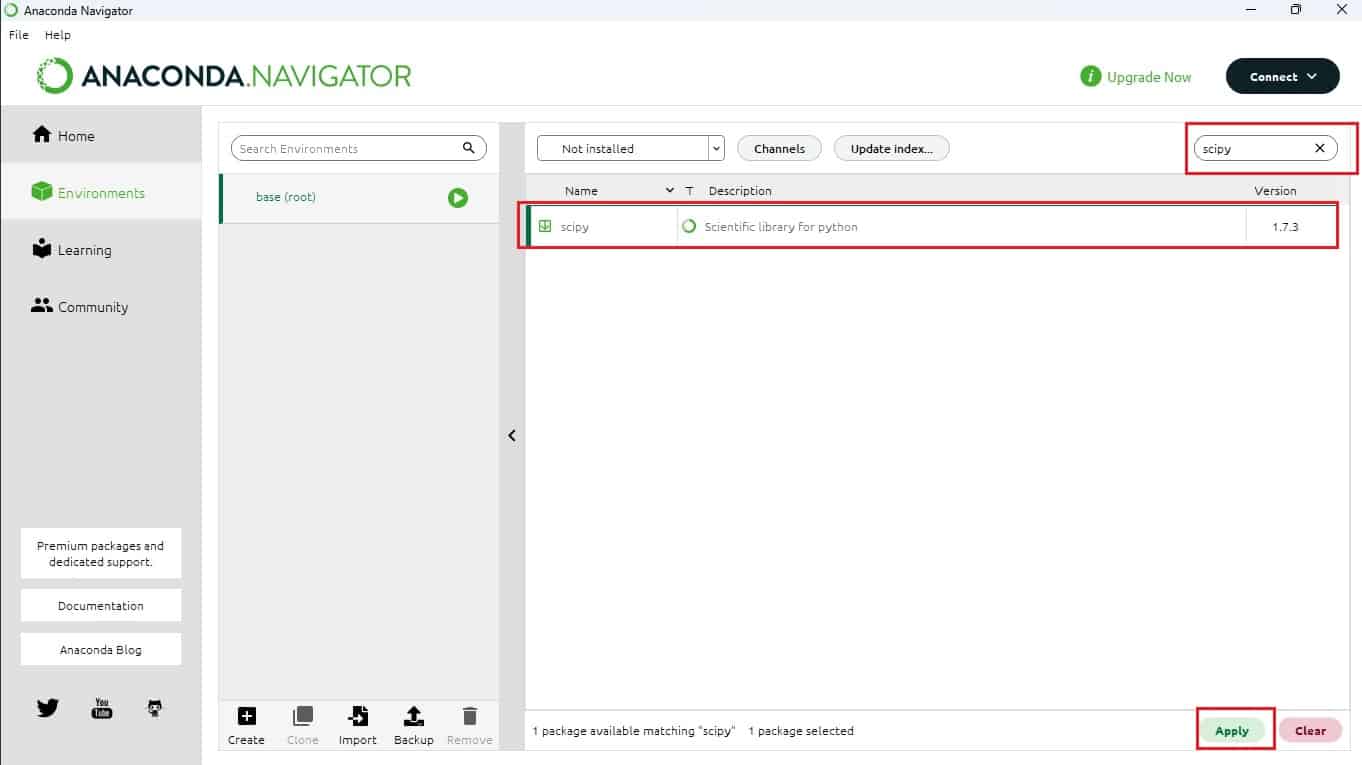
Task: Click the Remove environment trash icon
Action: 469,716
